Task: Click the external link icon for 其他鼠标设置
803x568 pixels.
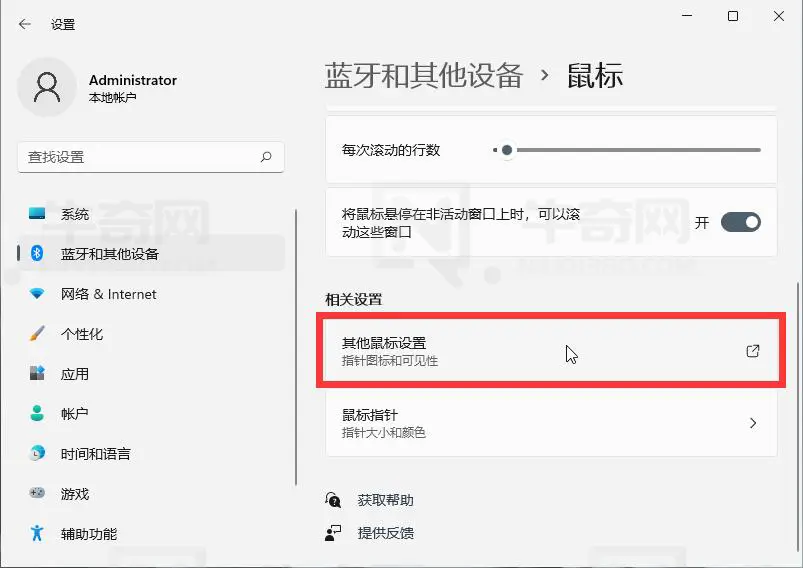Action: pyautogui.click(x=753, y=351)
